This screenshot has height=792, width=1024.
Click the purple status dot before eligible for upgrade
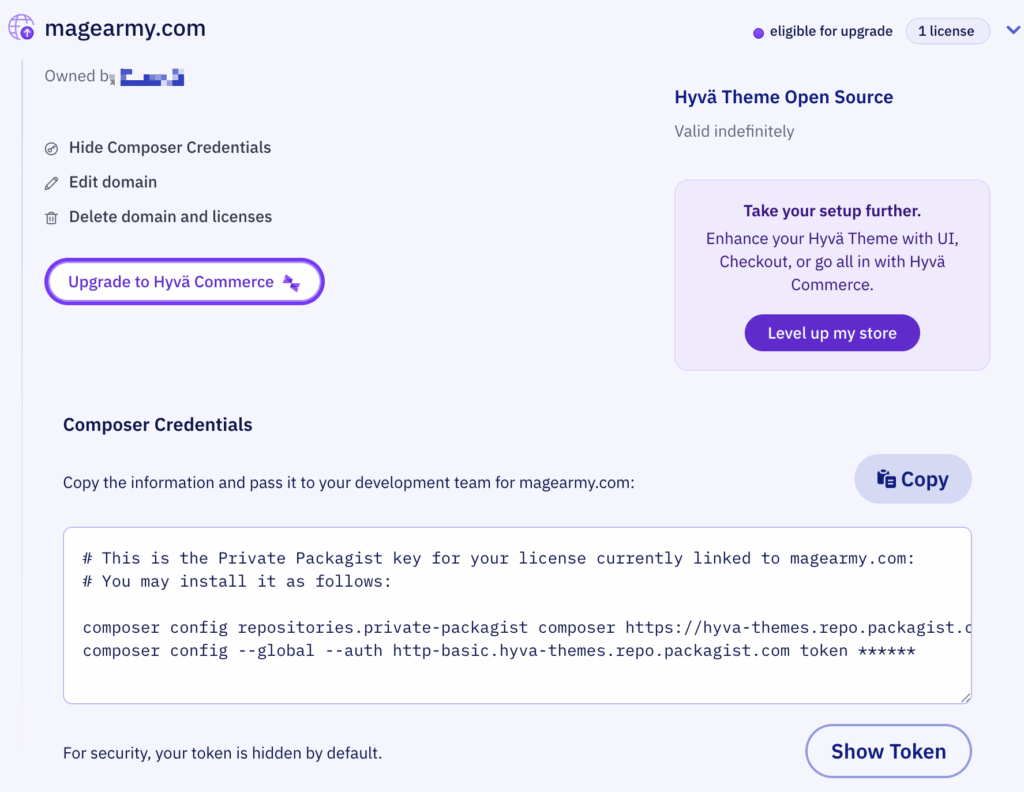point(757,31)
